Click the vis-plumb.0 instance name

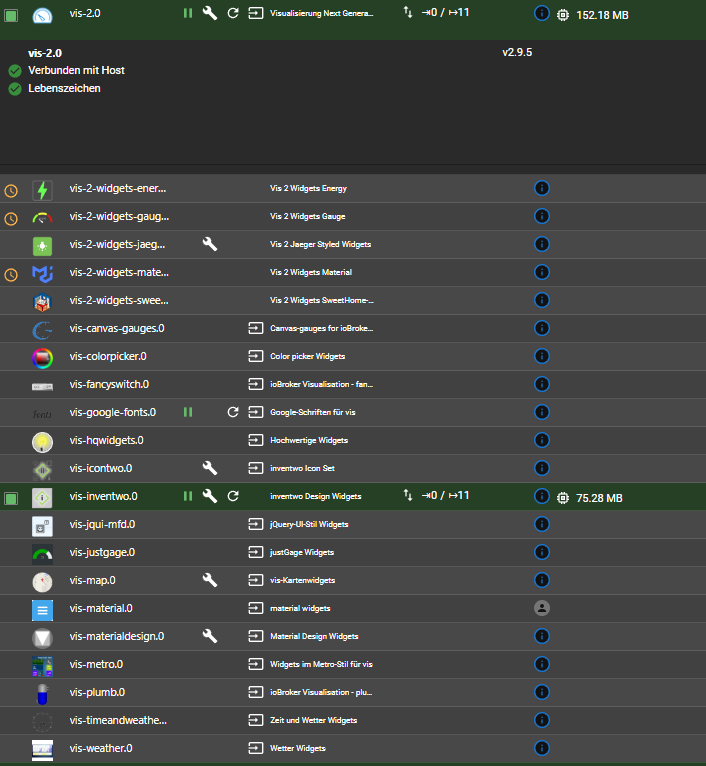click(97, 692)
